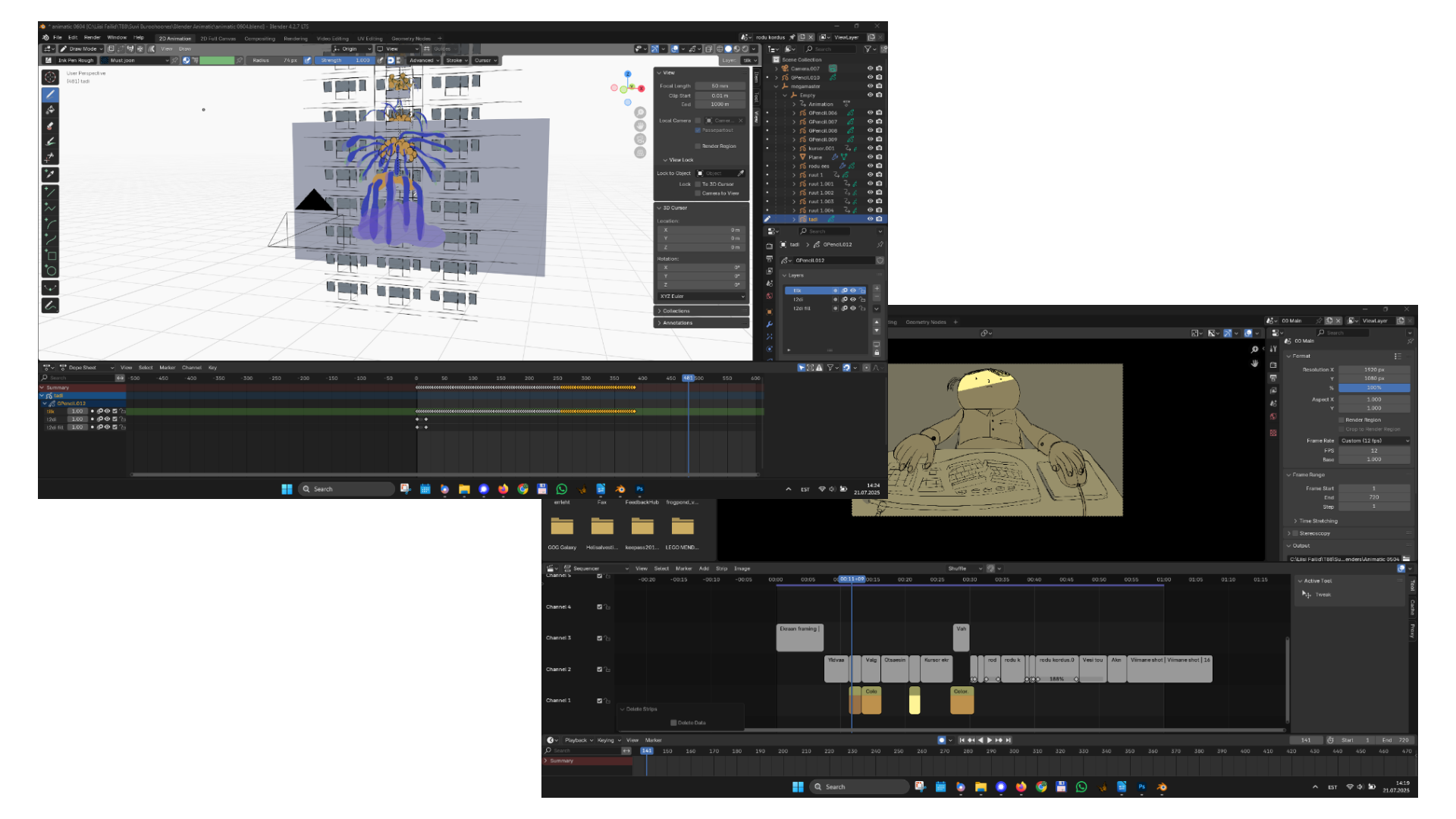
Task: Open the Frame Rate Custom (12 fps) dropdown
Action: [x=1374, y=441]
